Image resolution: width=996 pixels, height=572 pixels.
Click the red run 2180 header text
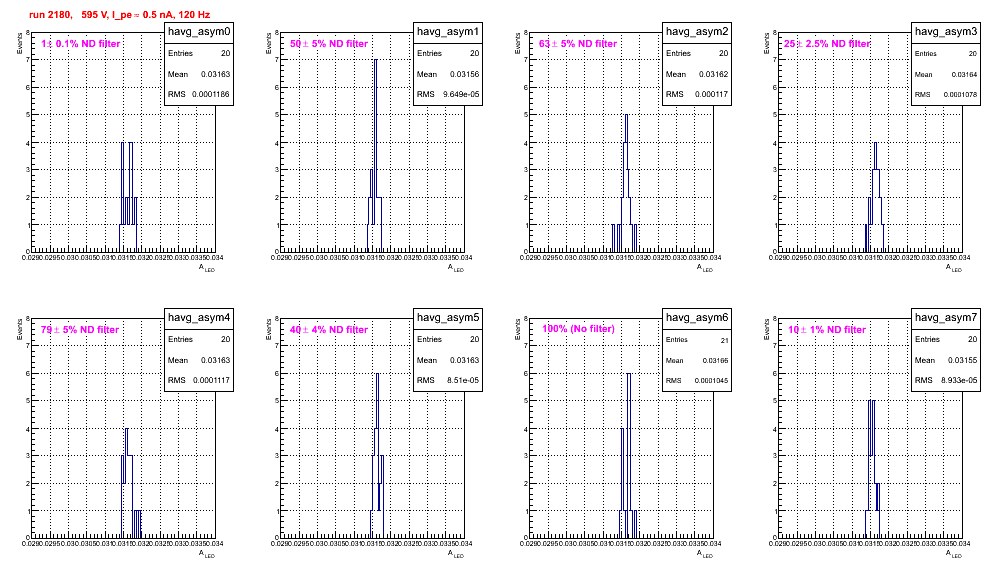tap(119, 15)
